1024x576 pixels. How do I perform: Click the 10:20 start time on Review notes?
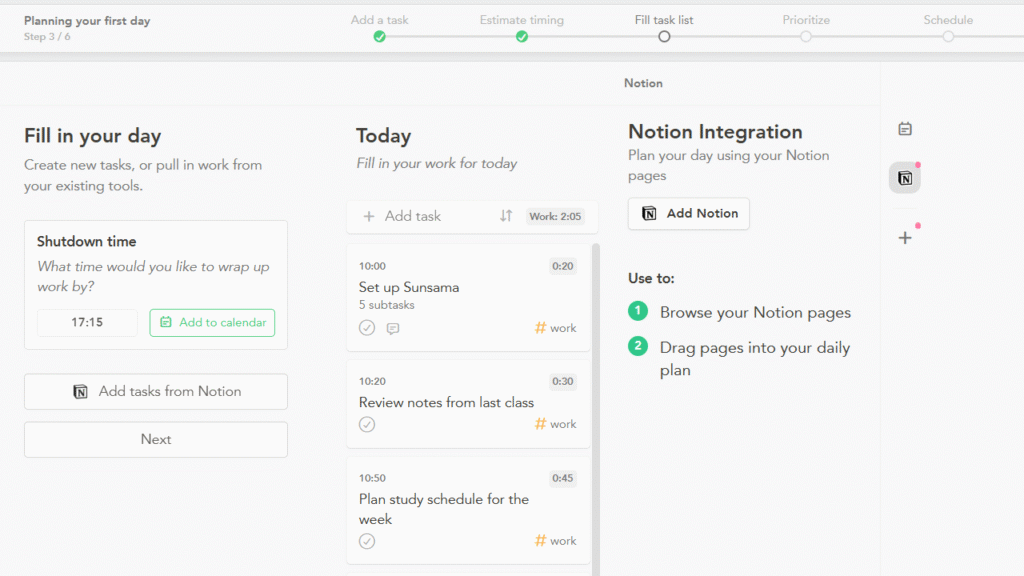coord(372,381)
